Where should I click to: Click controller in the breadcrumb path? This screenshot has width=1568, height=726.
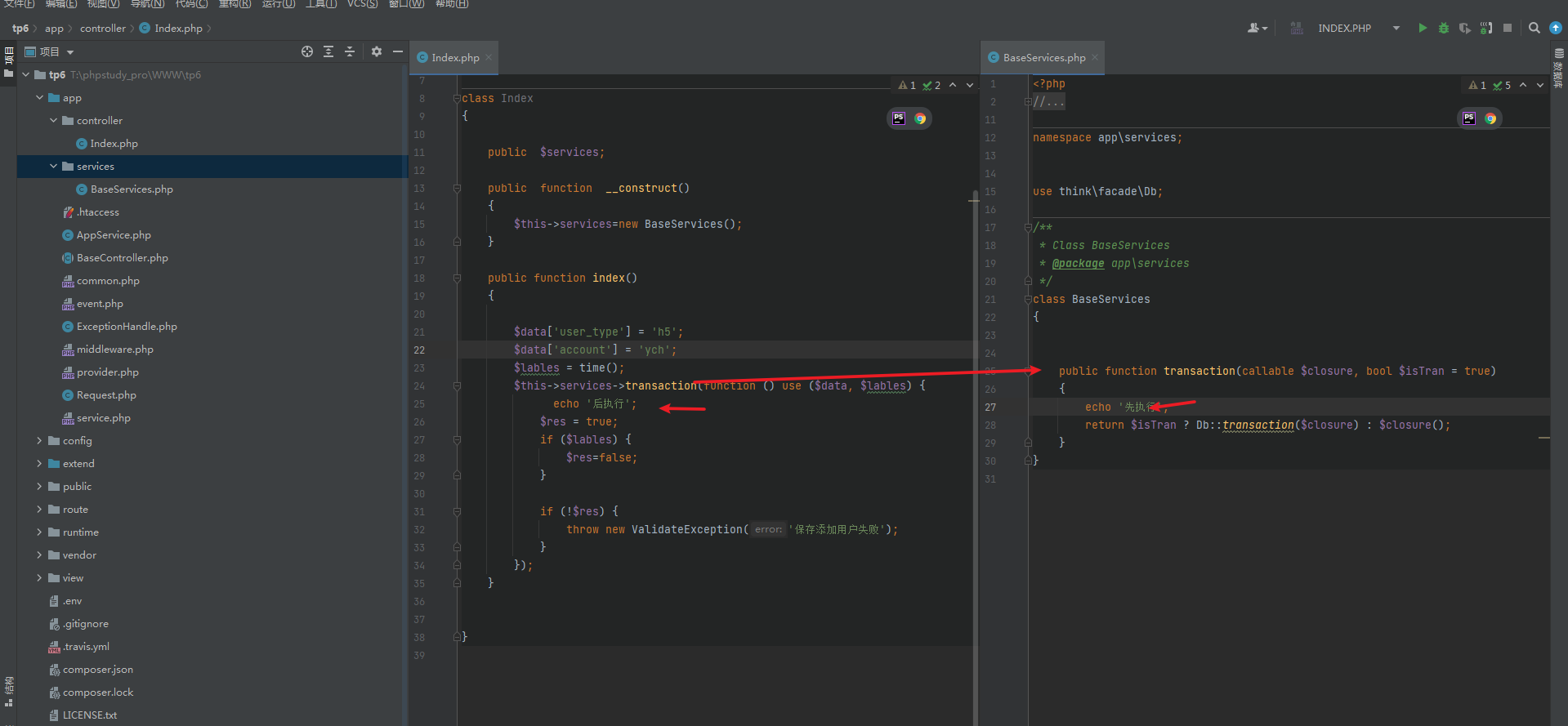point(103,28)
